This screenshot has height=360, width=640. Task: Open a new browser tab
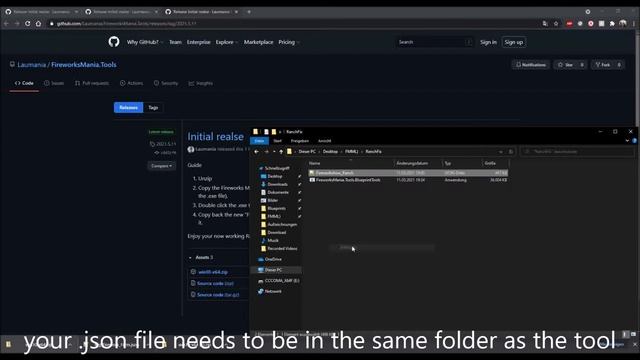(x=249, y=12)
